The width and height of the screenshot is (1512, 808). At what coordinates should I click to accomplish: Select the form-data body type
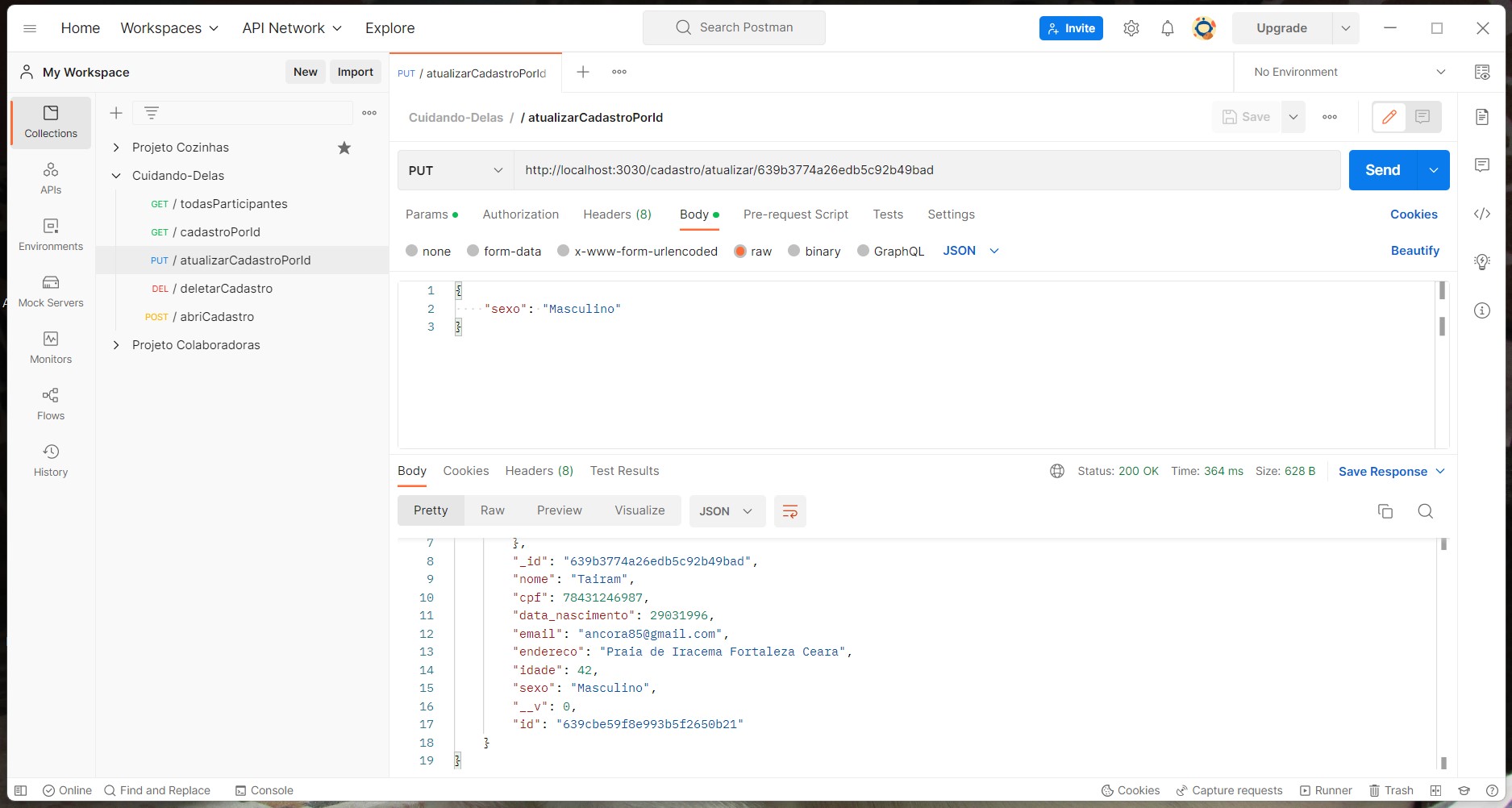coord(504,251)
